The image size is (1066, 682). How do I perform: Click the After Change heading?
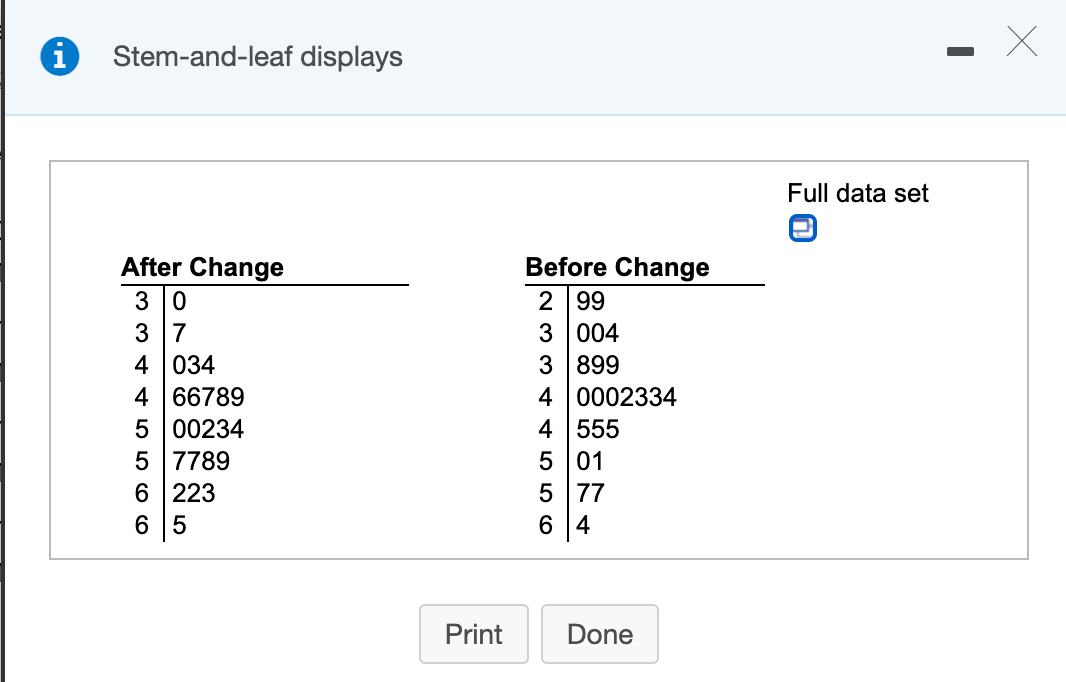203,267
